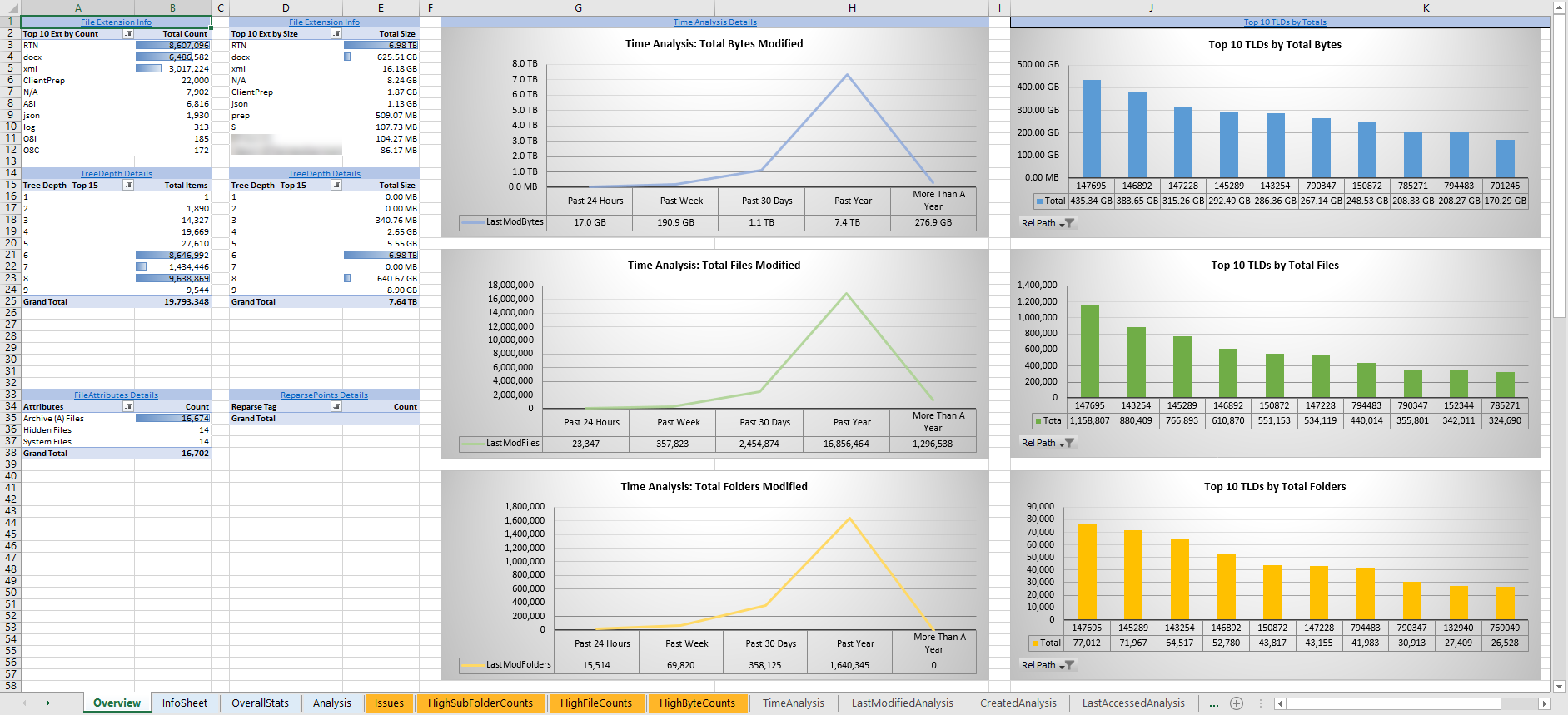The width and height of the screenshot is (1568, 715).
Task: Open the Top 10 TLDs by Totals link
Action: pyautogui.click(x=1285, y=22)
